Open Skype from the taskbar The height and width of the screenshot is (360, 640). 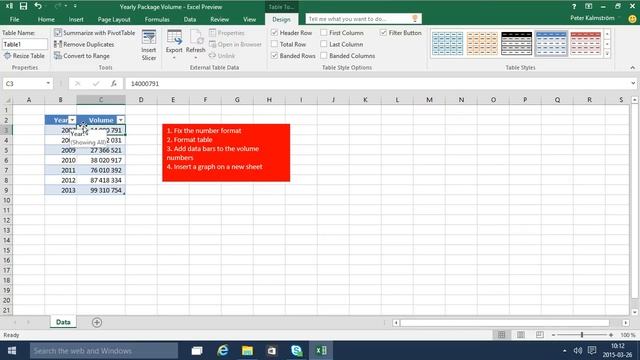click(x=297, y=351)
